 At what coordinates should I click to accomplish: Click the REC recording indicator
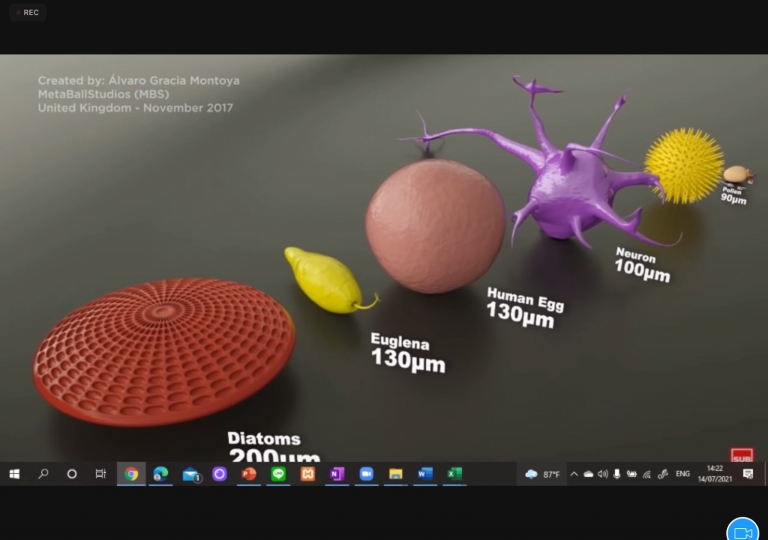27,12
